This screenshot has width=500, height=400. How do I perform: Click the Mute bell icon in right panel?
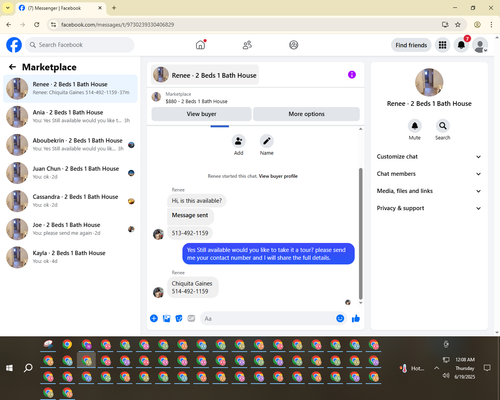415,126
